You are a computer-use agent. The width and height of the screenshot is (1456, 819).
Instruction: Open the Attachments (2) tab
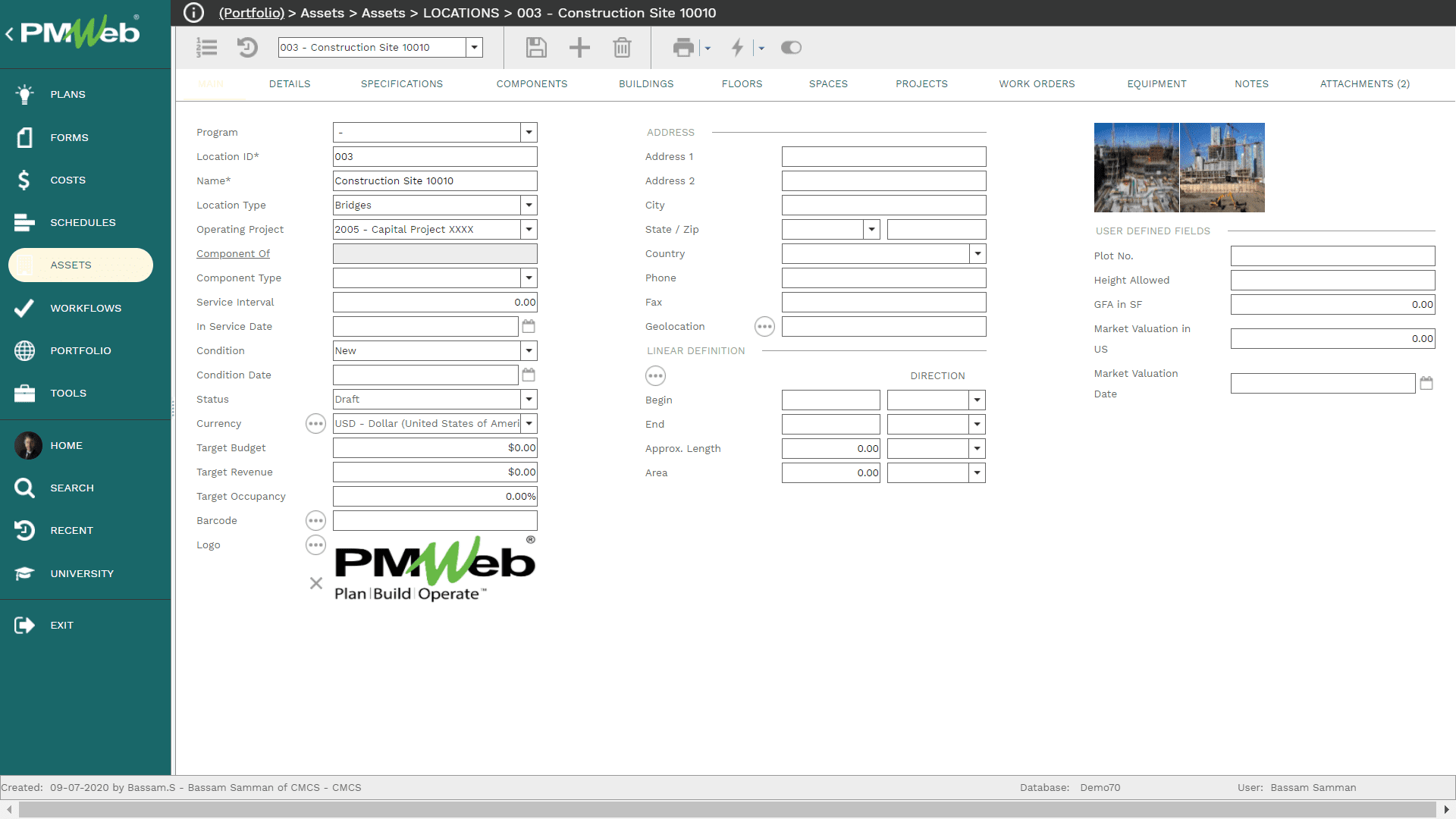(1365, 84)
